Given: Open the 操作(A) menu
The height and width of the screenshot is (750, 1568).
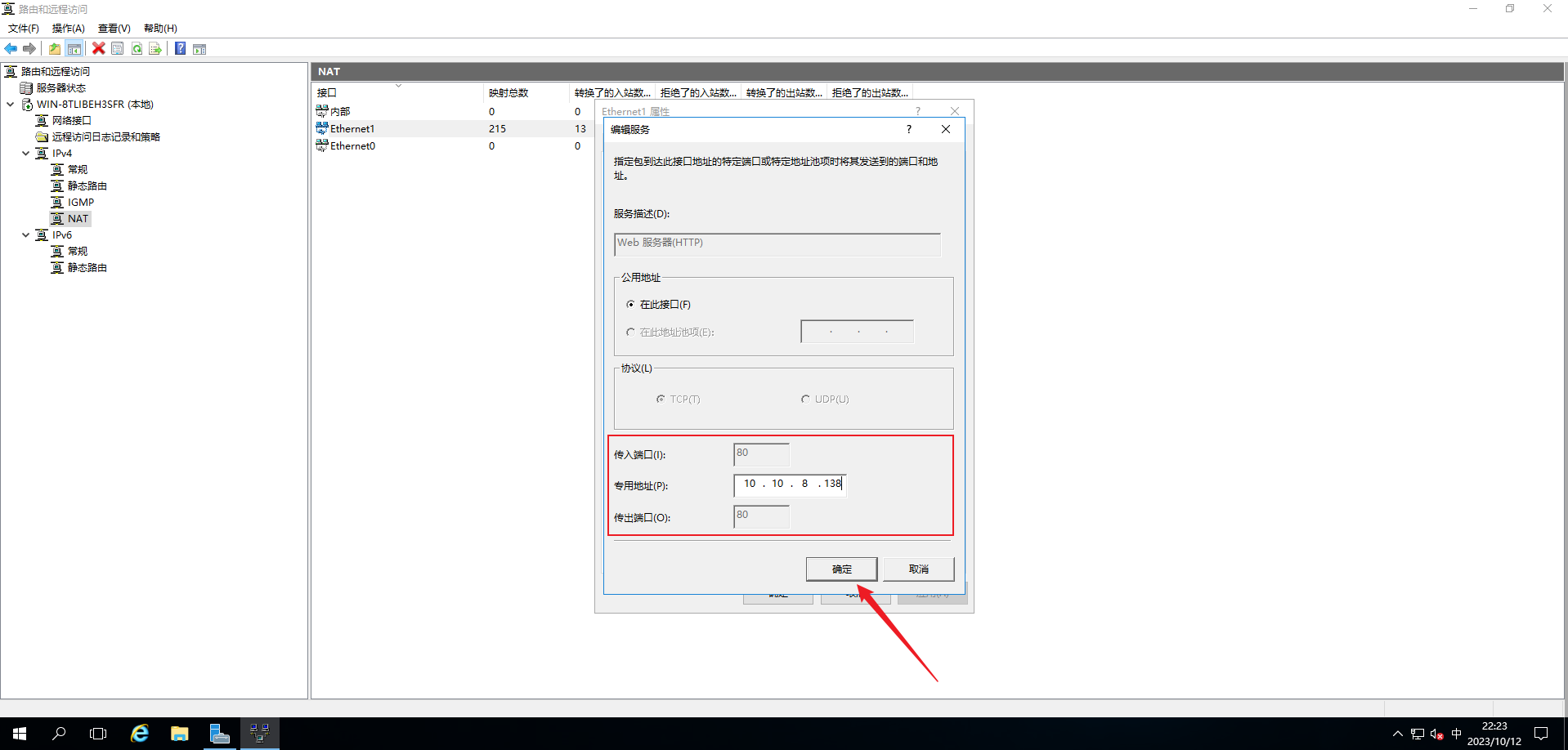Looking at the screenshot, I should (69, 29).
